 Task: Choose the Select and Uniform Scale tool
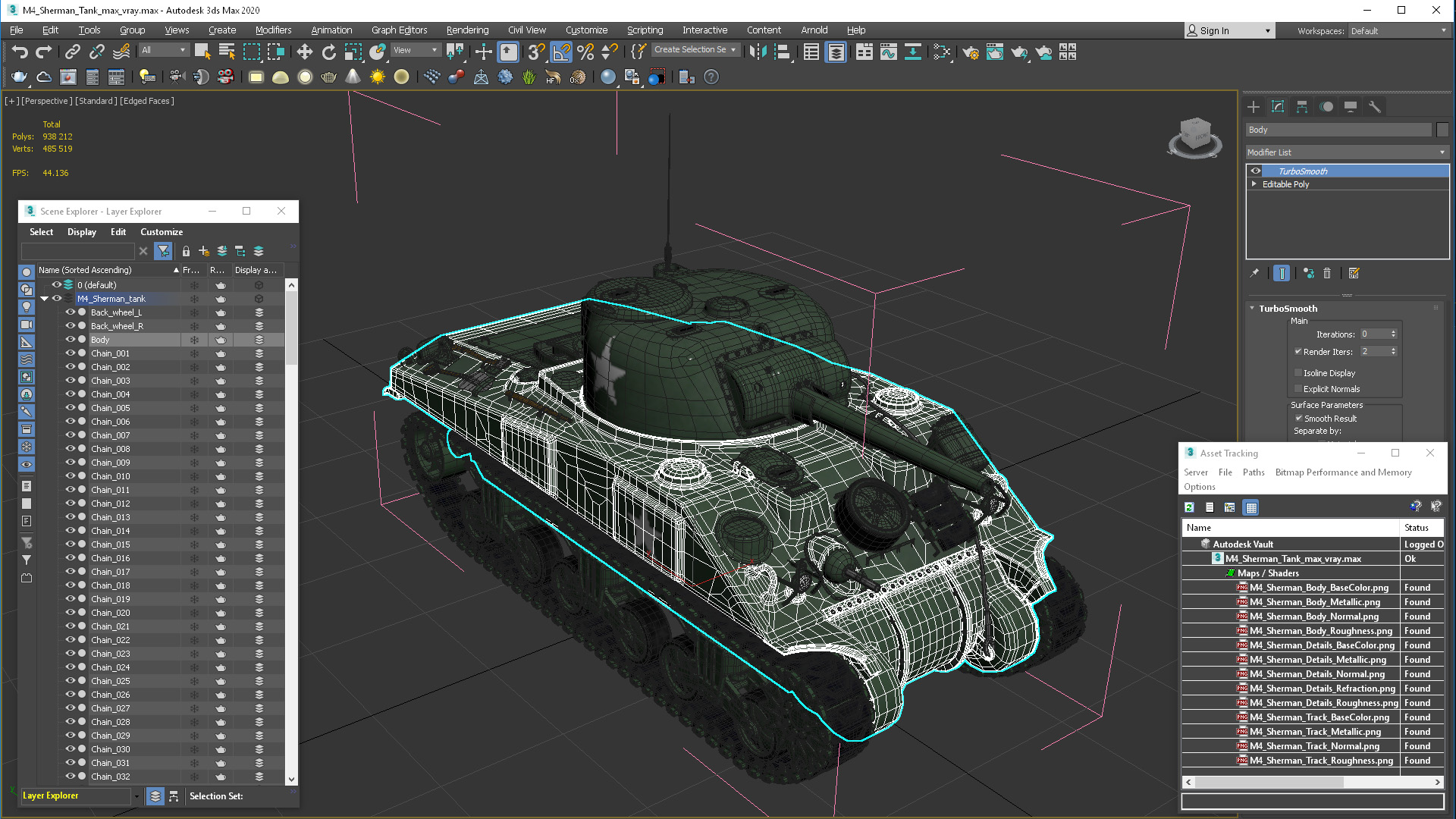353,52
